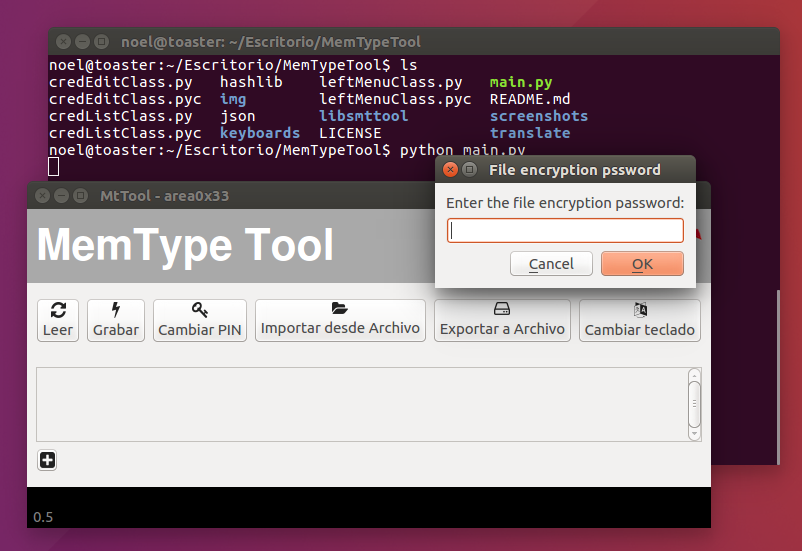The height and width of the screenshot is (551, 802).
Task: Close the terminal window
Action: pos(63,41)
